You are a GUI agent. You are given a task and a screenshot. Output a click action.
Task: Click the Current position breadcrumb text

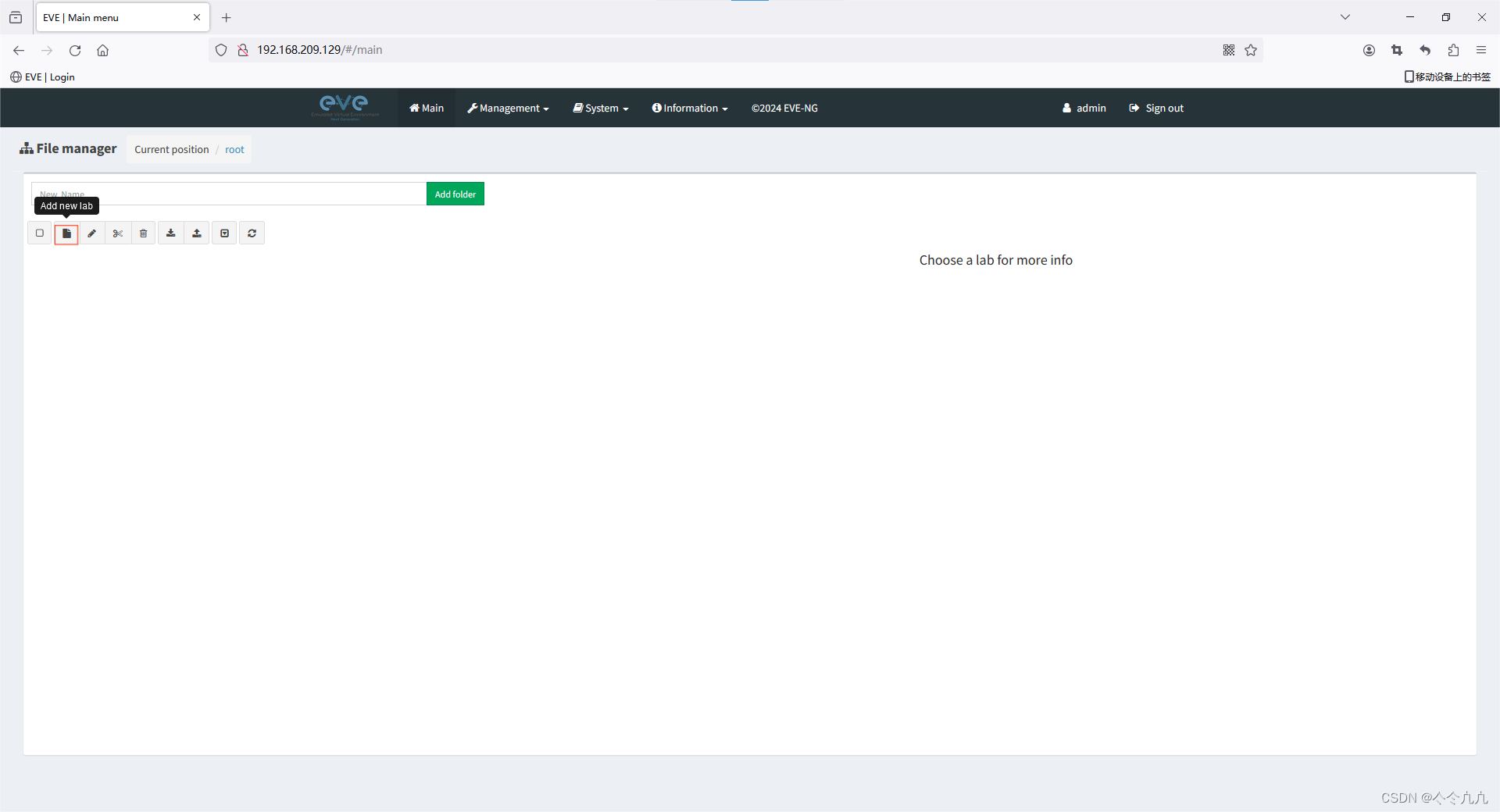click(172, 150)
